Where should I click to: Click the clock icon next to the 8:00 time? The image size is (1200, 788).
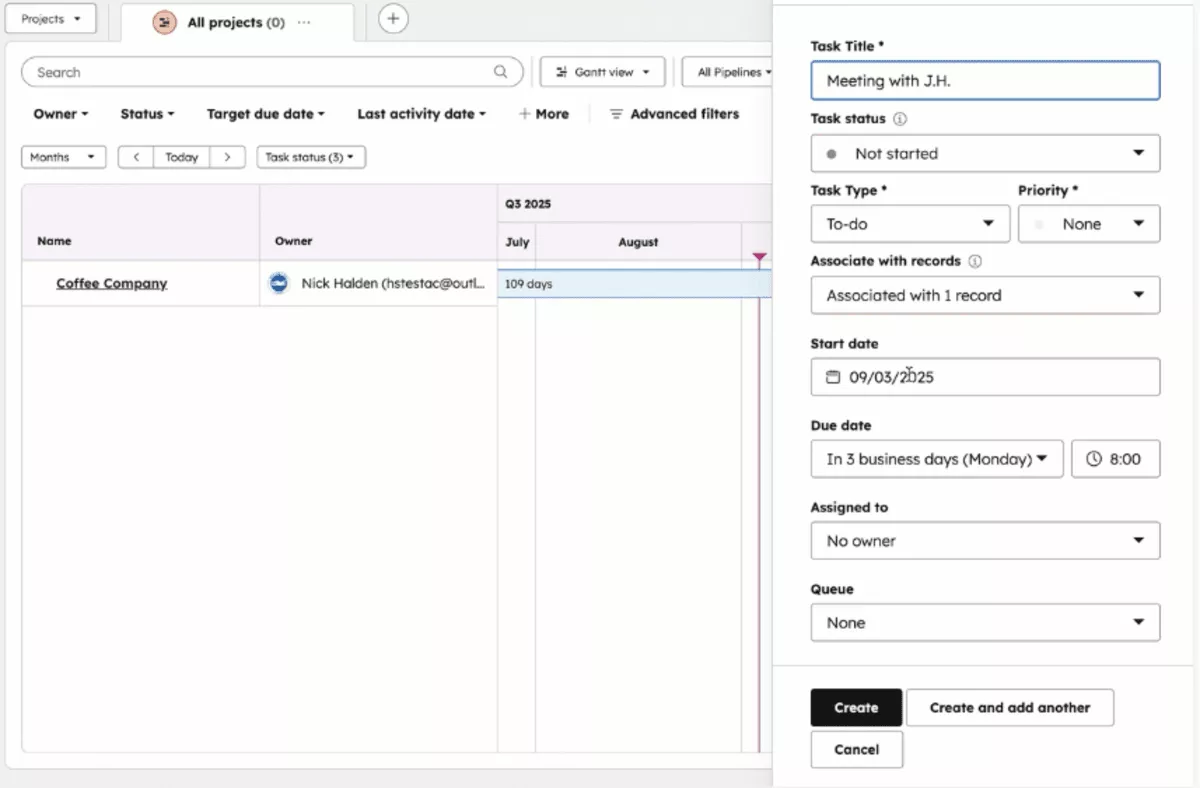click(x=1097, y=458)
